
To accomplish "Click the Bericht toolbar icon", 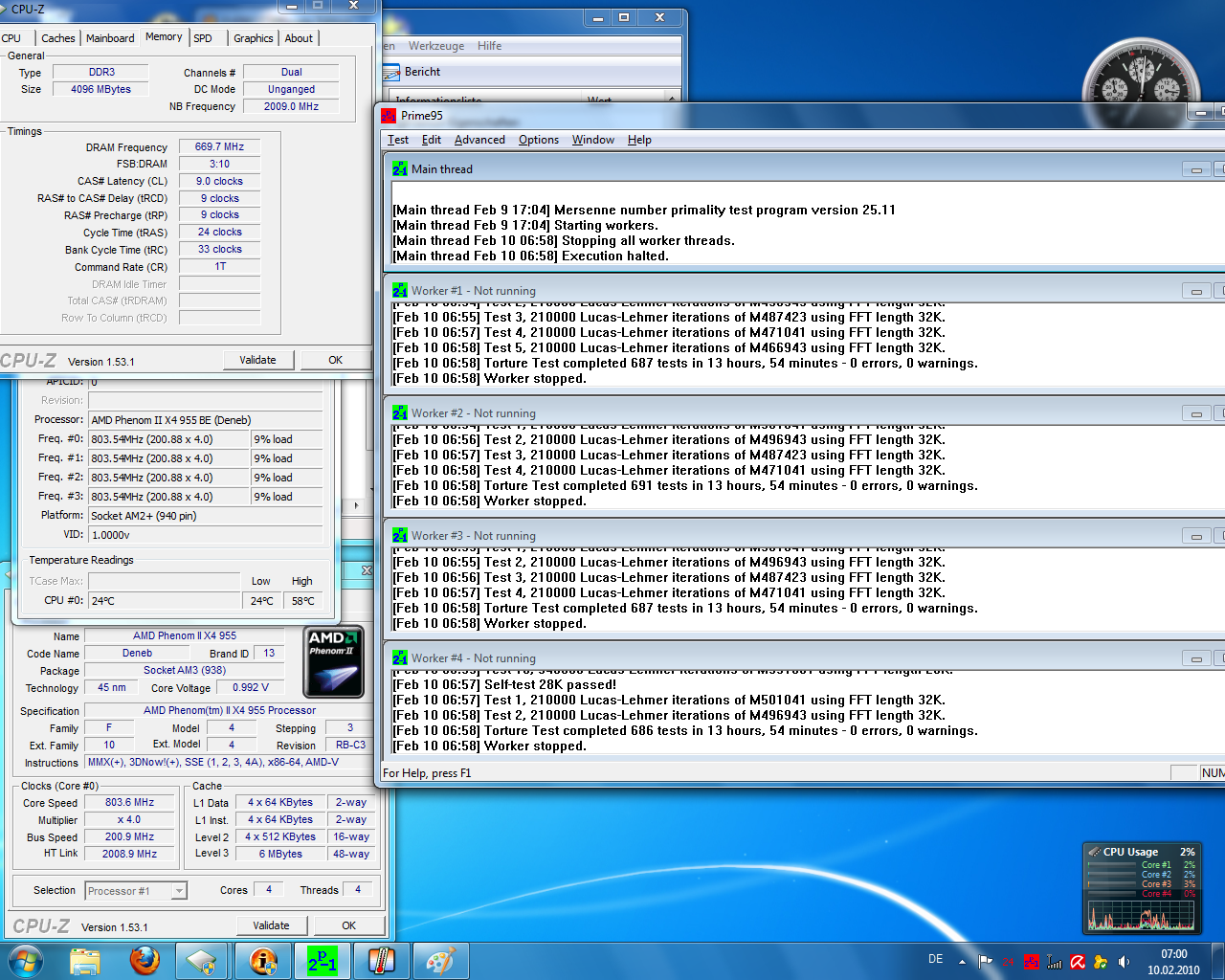I will coord(391,72).
